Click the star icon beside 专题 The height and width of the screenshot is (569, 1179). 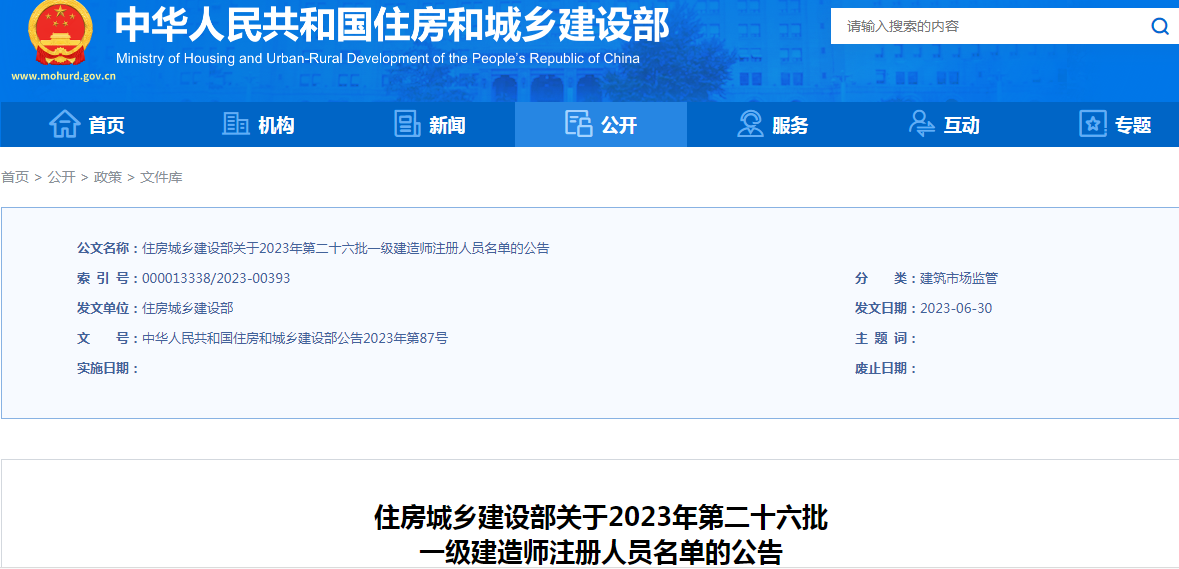tap(1093, 124)
